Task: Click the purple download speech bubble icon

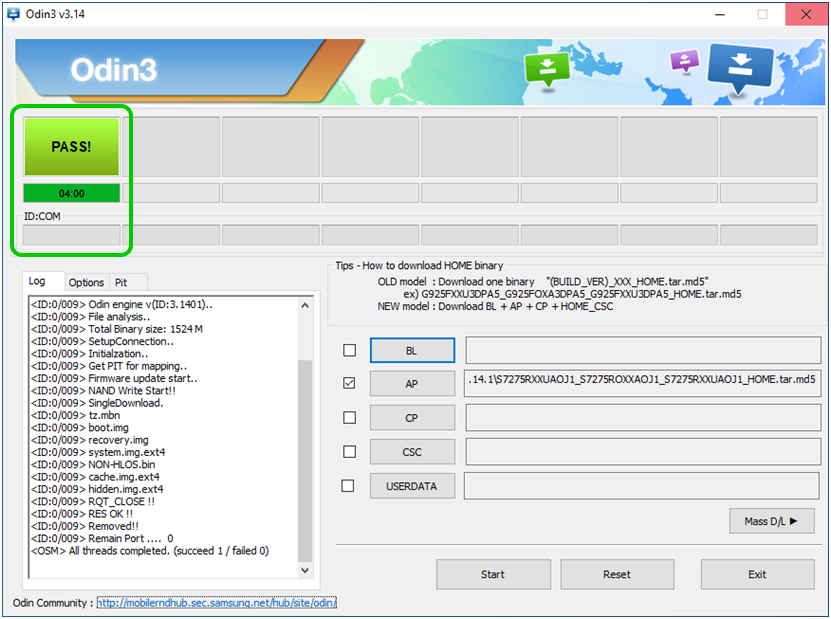Action: click(685, 61)
